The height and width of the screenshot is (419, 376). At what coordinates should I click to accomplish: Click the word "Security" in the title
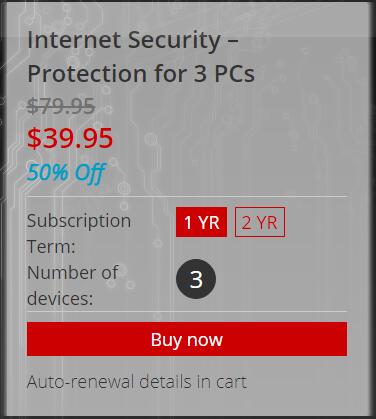click(x=174, y=41)
